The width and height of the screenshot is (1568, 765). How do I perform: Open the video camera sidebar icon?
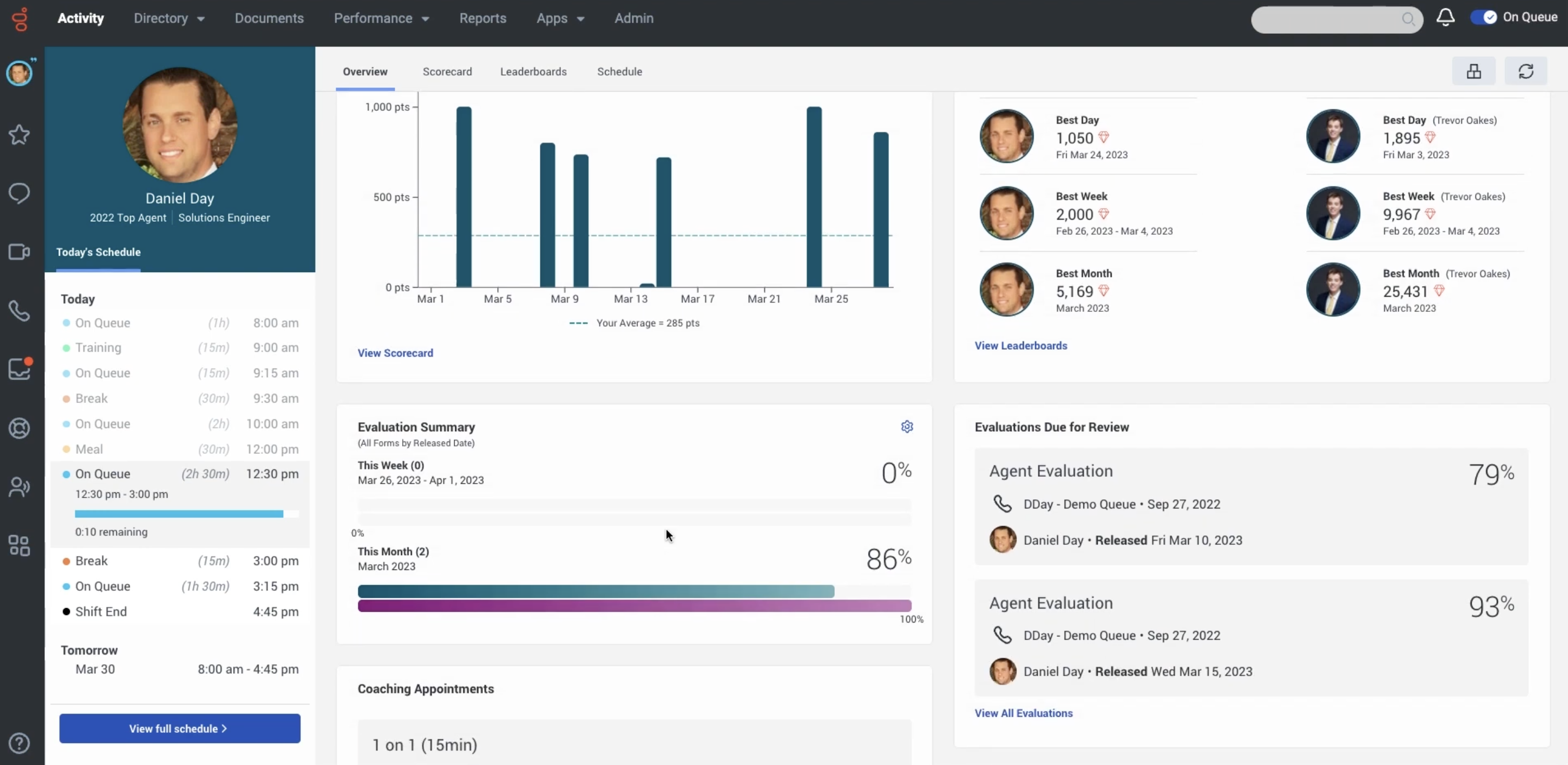(x=19, y=252)
